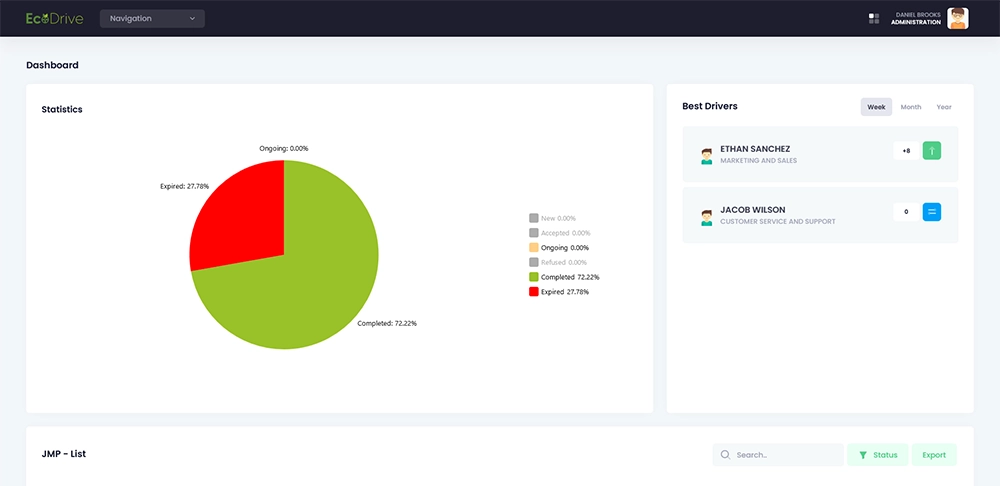Focus the JMP list search field
Image resolution: width=1000 pixels, height=486 pixels.
(x=786, y=455)
